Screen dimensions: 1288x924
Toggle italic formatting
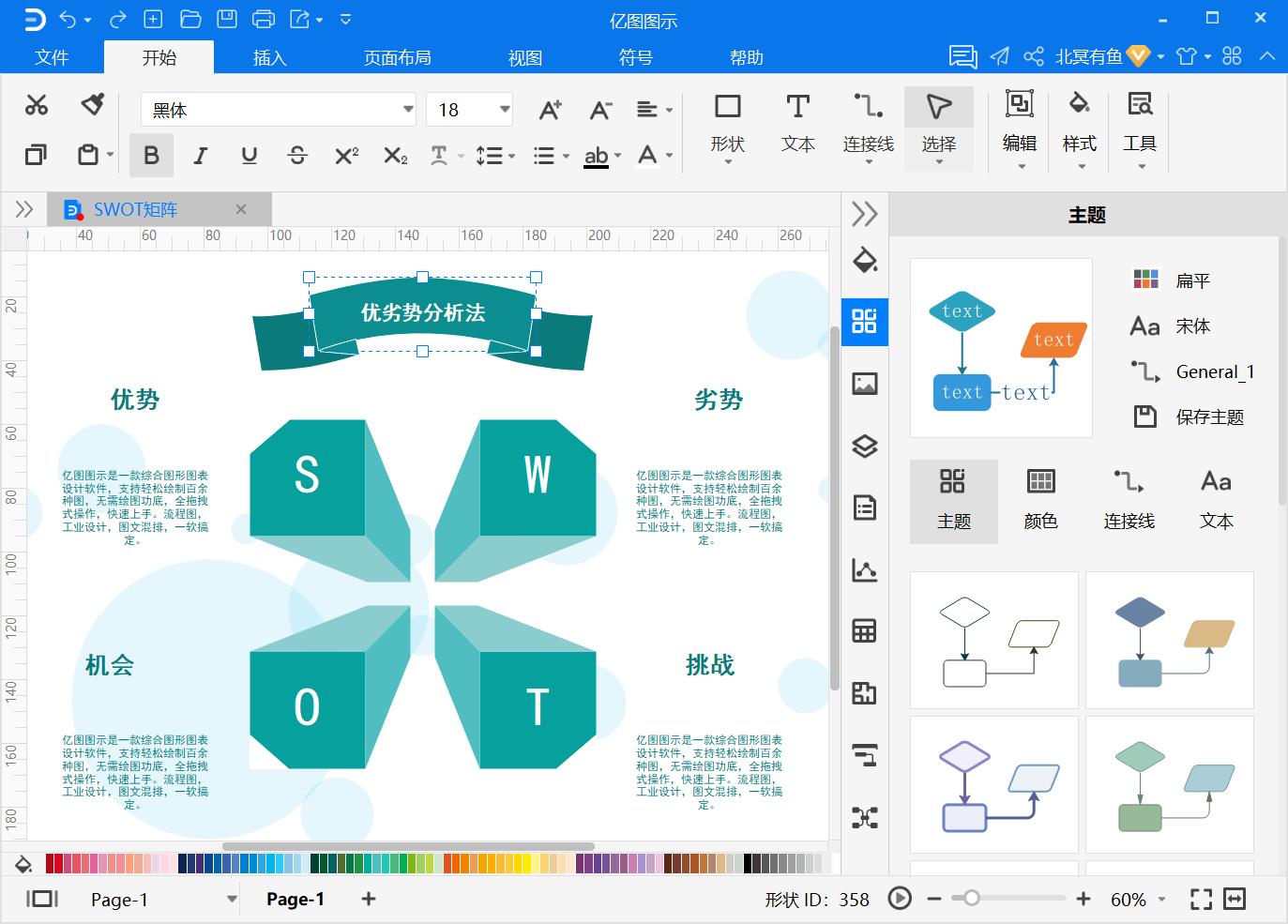tap(200, 155)
